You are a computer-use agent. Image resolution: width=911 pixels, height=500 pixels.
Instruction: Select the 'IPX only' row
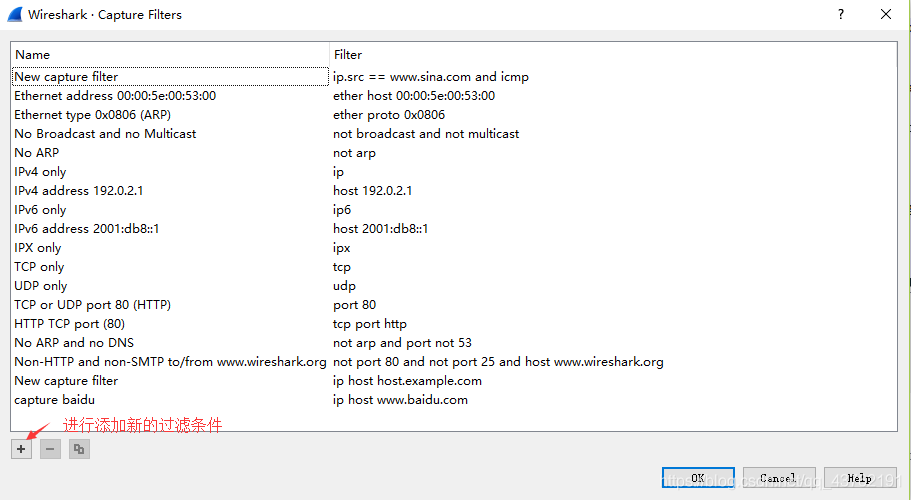point(38,248)
